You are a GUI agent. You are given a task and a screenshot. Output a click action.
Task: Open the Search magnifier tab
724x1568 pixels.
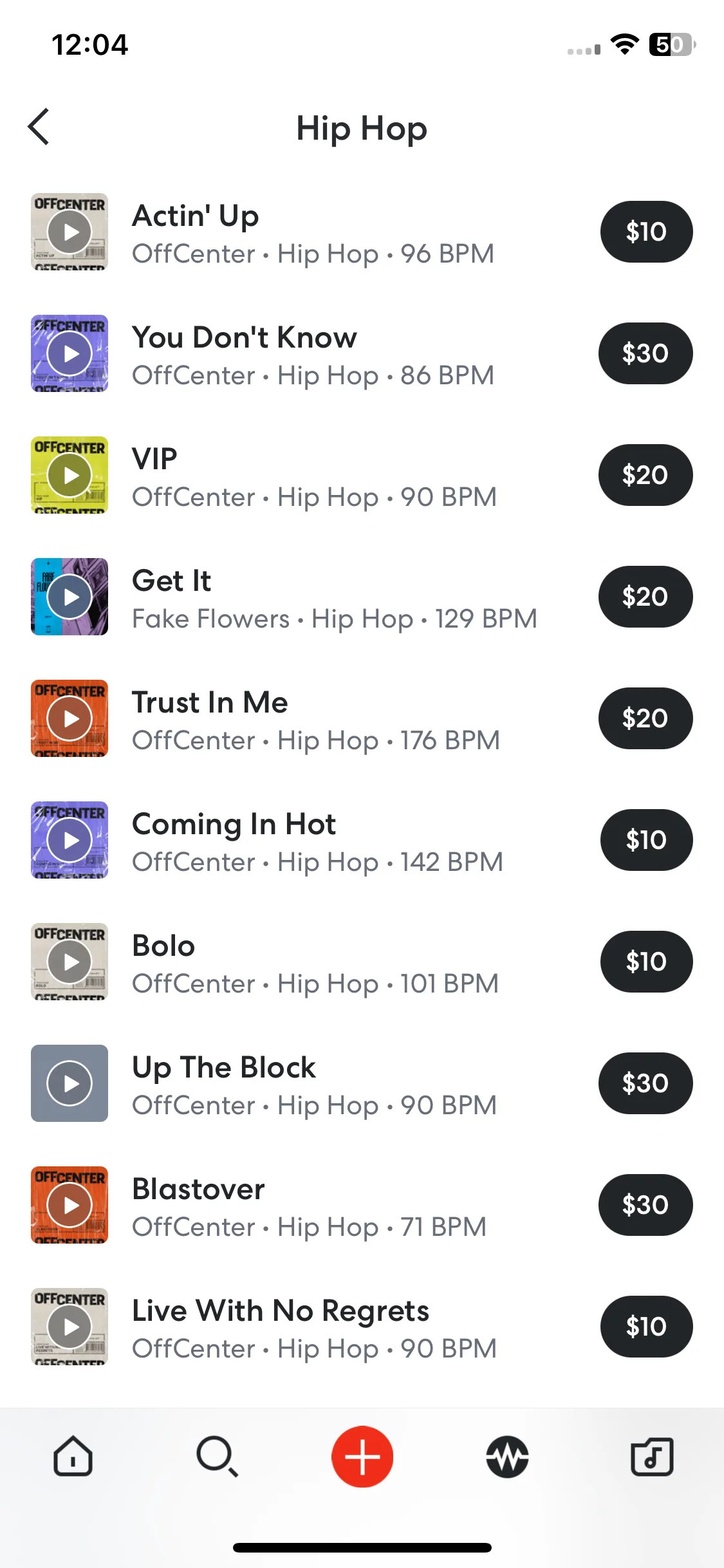pyautogui.click(x=218, y=1456)
